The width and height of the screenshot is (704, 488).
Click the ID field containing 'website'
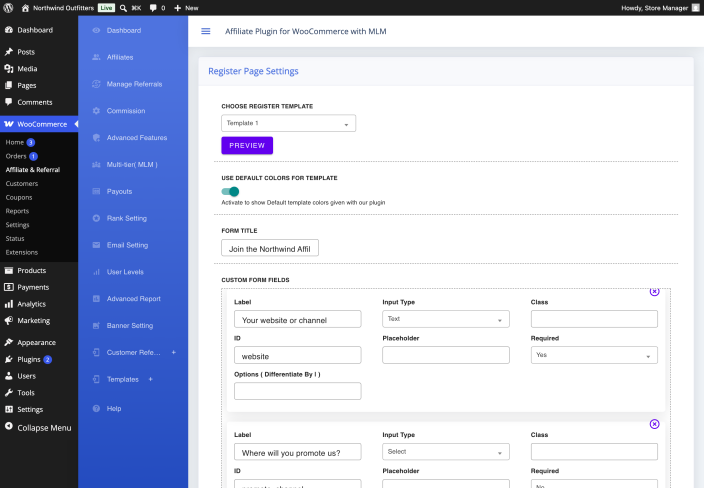click(x=297, y=355)
